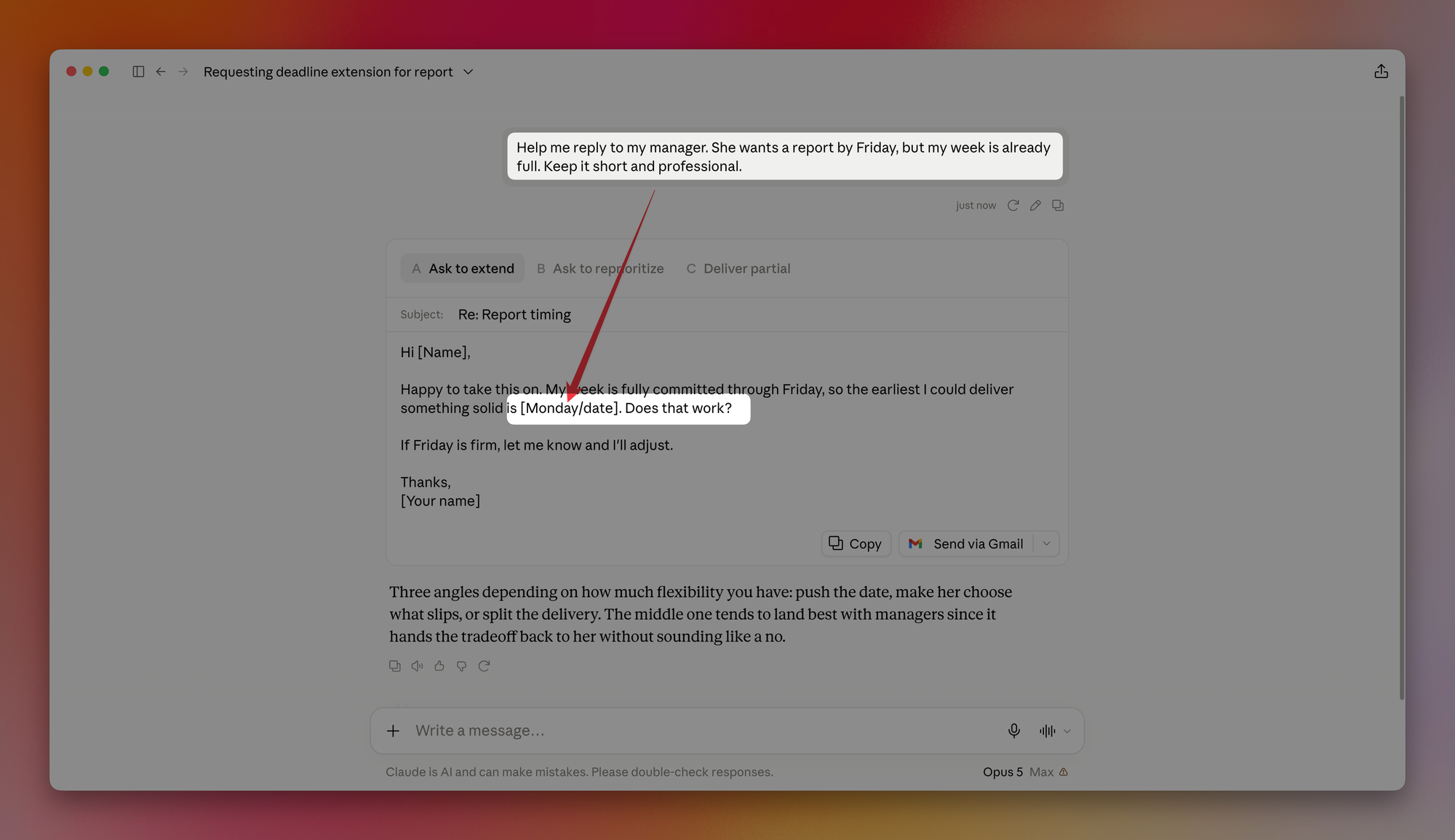1455x840 pixels.
Task: Send the draft via Gmail
Action: click(x=966, y=543)
